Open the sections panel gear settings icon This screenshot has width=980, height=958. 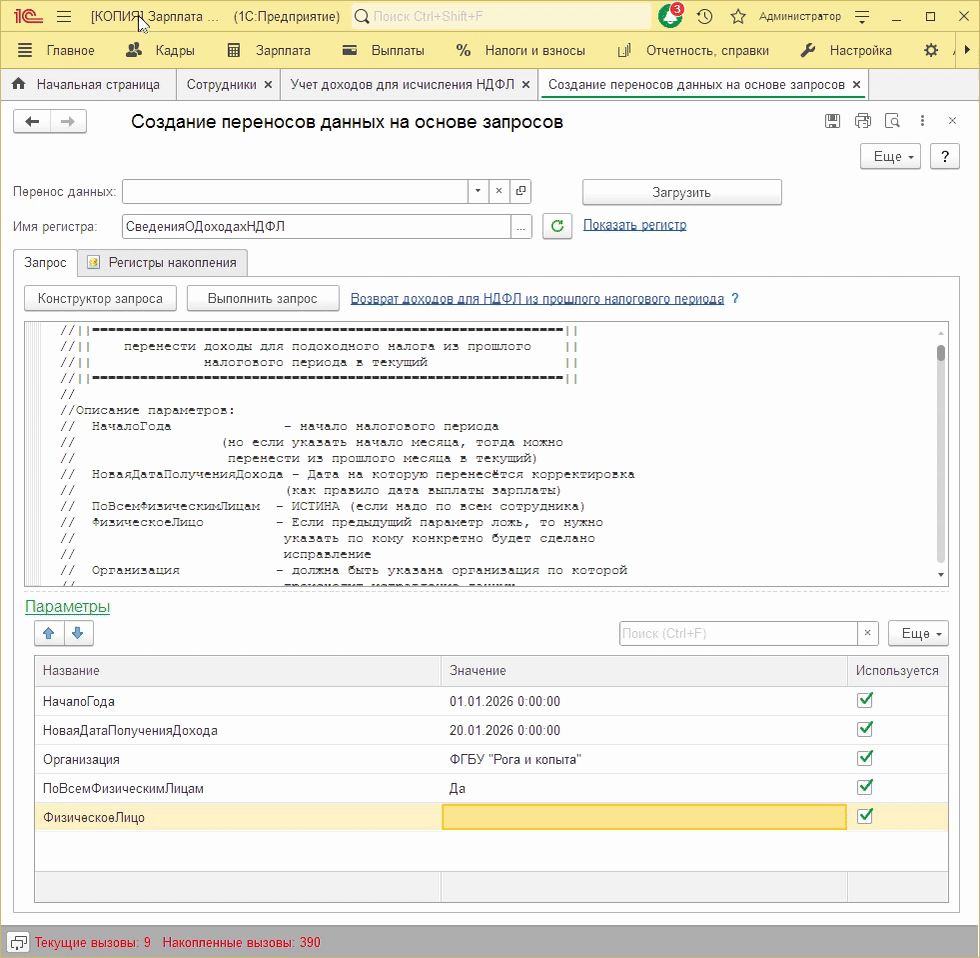coord(931,50)
